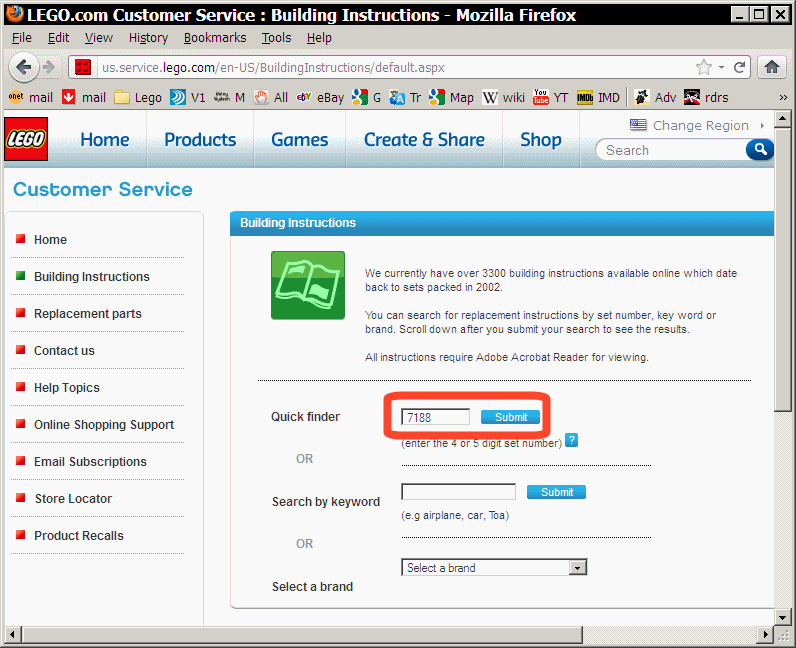Click the green Building Instructions book image
Viewport: 796px width, 648px height.
(308, 285)
